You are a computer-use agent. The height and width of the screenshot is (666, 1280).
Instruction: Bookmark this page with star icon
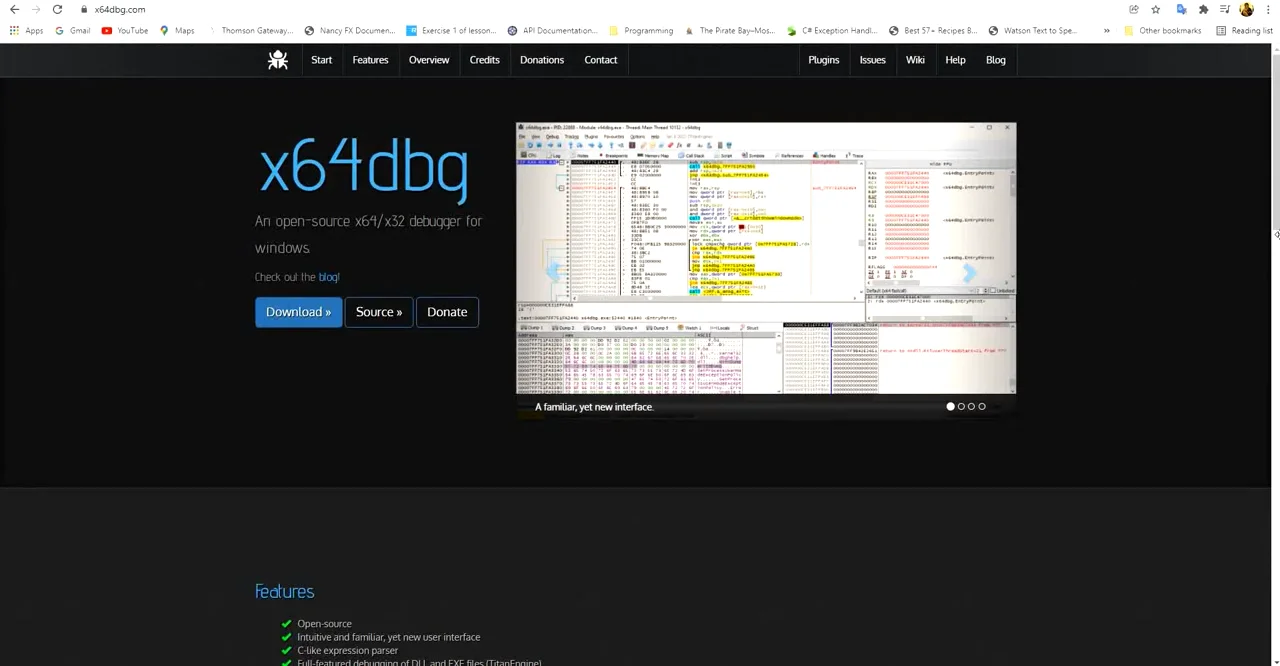pyautogui.click(x=1156, y=9)
